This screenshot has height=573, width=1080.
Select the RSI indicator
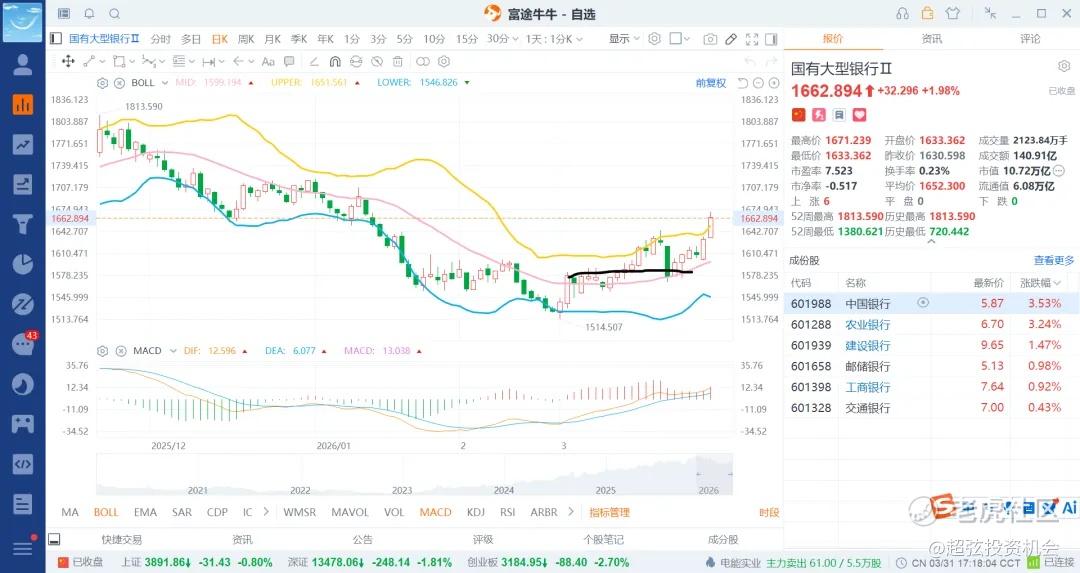[508, 512]
